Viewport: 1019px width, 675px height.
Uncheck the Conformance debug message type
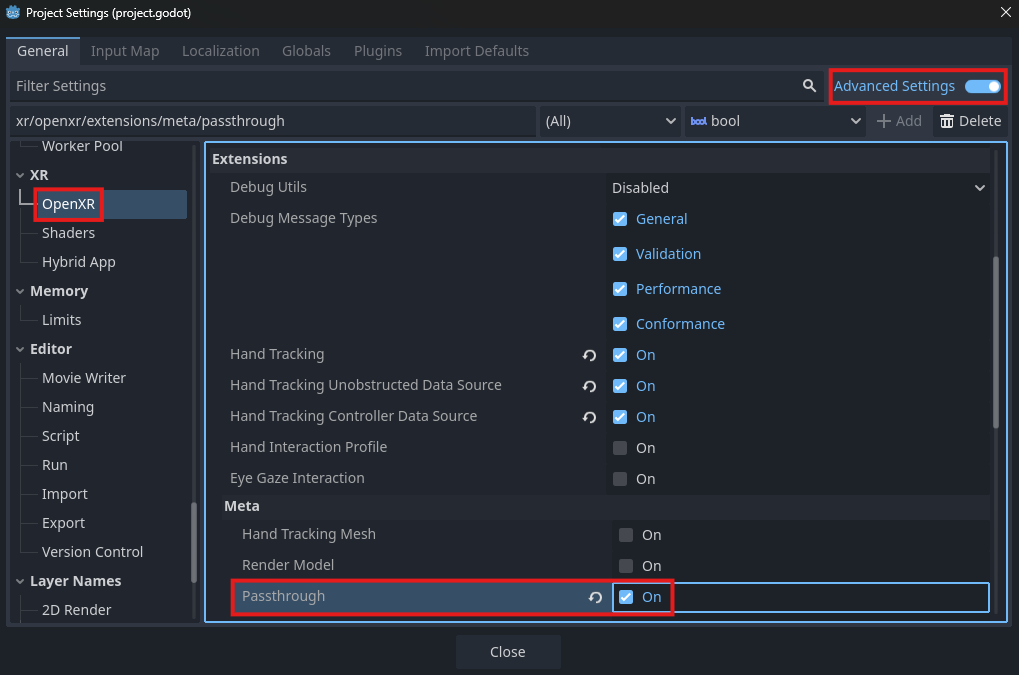[x=620, y=324]
